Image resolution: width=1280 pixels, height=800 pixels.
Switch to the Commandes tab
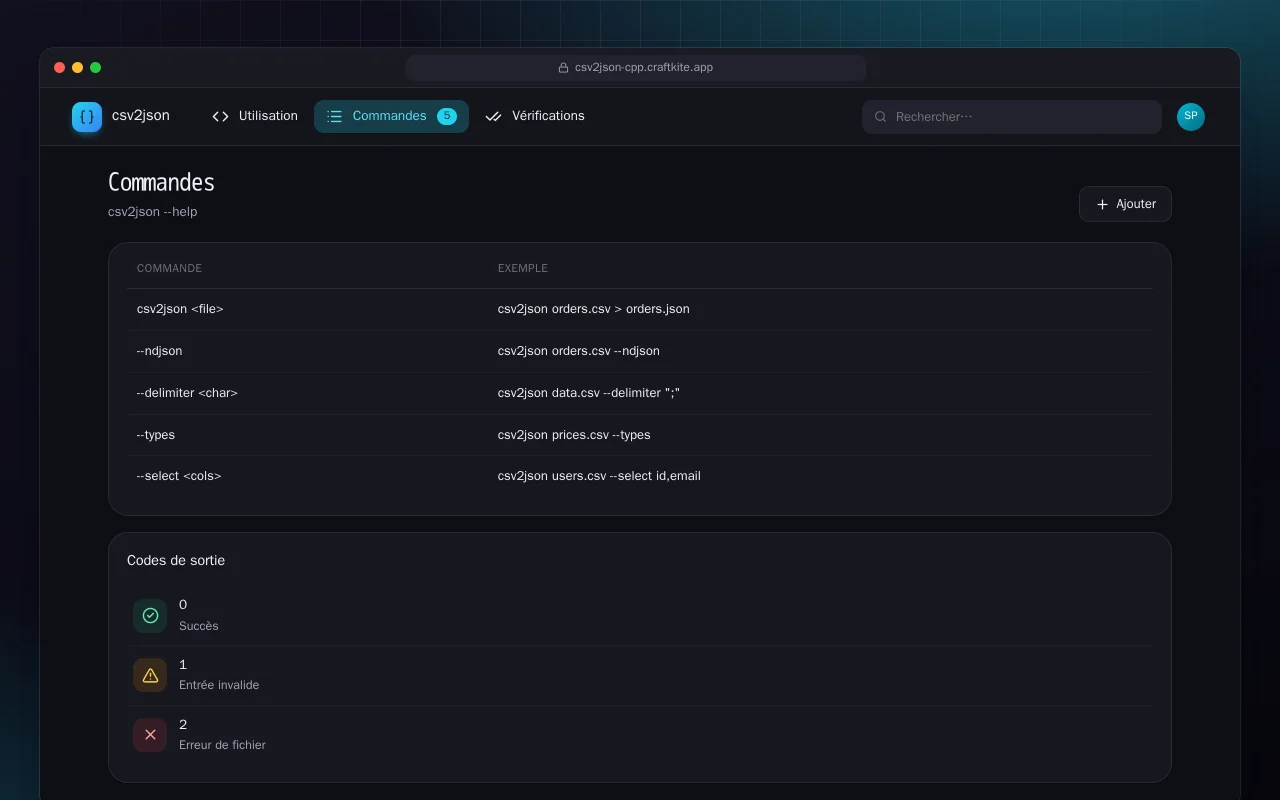[x=391, y=116]
